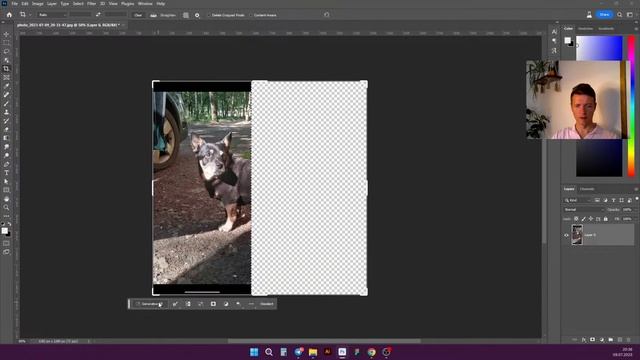Open the Layer menu

[x=52, y=4]
